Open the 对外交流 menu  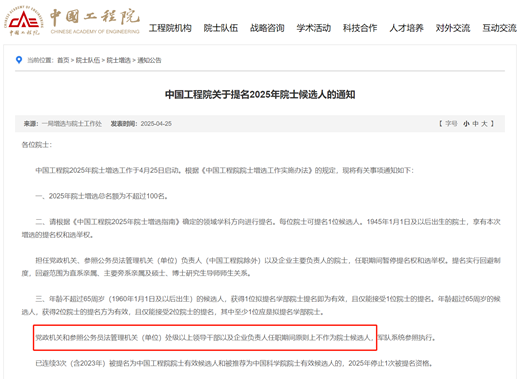tap(453, 28)
